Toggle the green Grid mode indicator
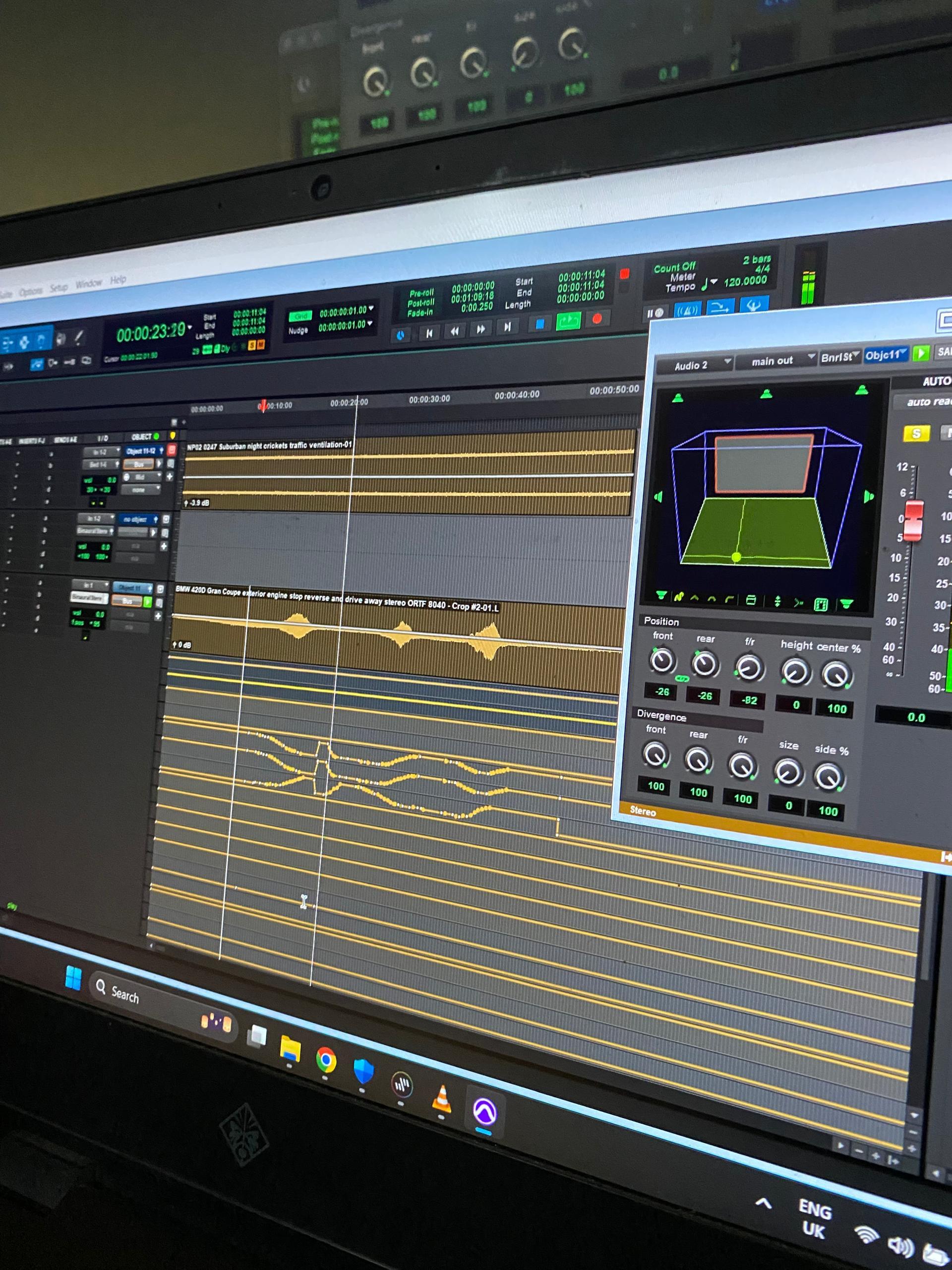Screen dimensions: 952x1270 (x=300, y=317)
